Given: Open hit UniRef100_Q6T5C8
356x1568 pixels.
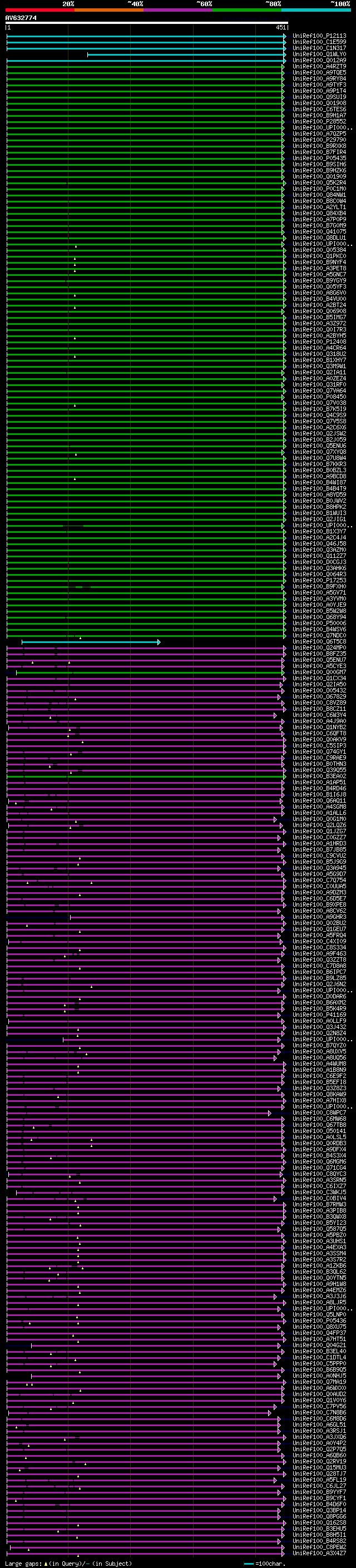Looking at the screenshot, I should [319, 641].
